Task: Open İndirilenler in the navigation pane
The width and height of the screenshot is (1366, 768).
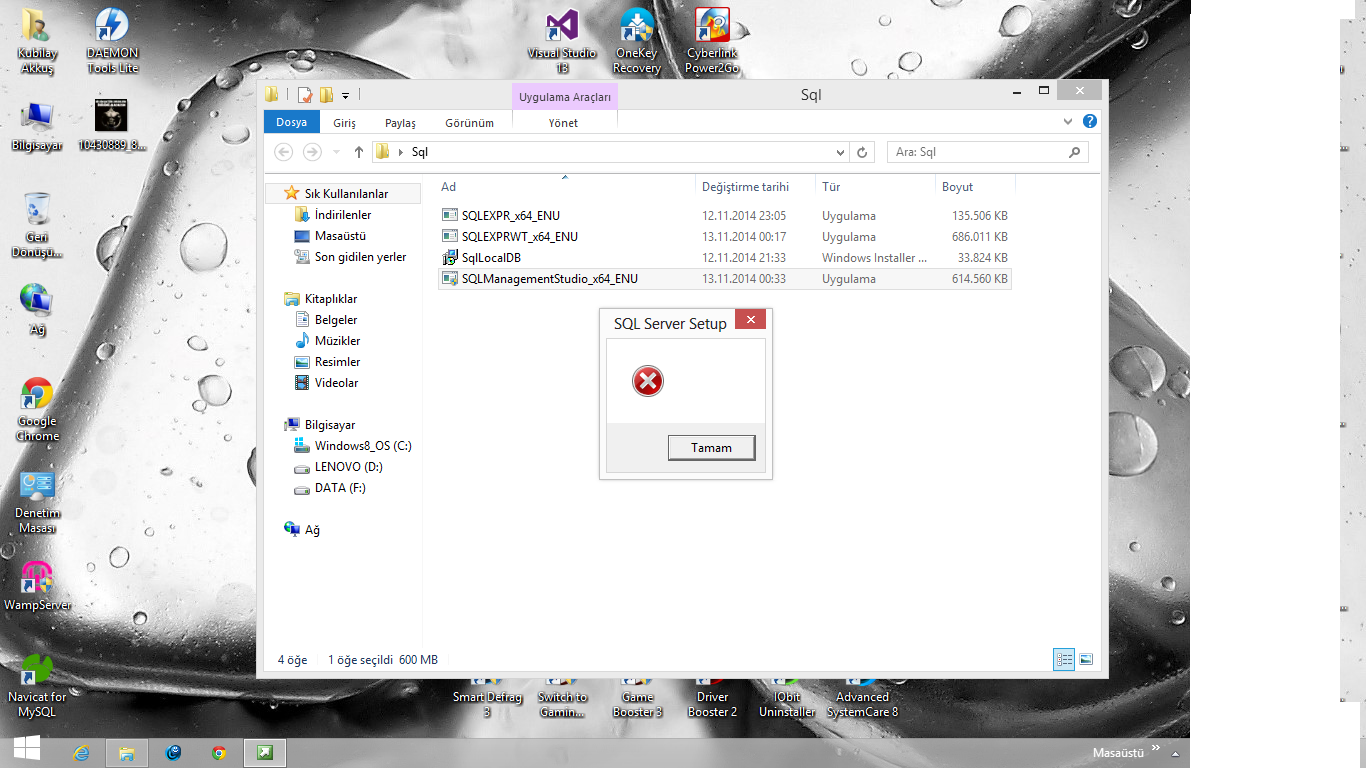Action: click(333, 215)
